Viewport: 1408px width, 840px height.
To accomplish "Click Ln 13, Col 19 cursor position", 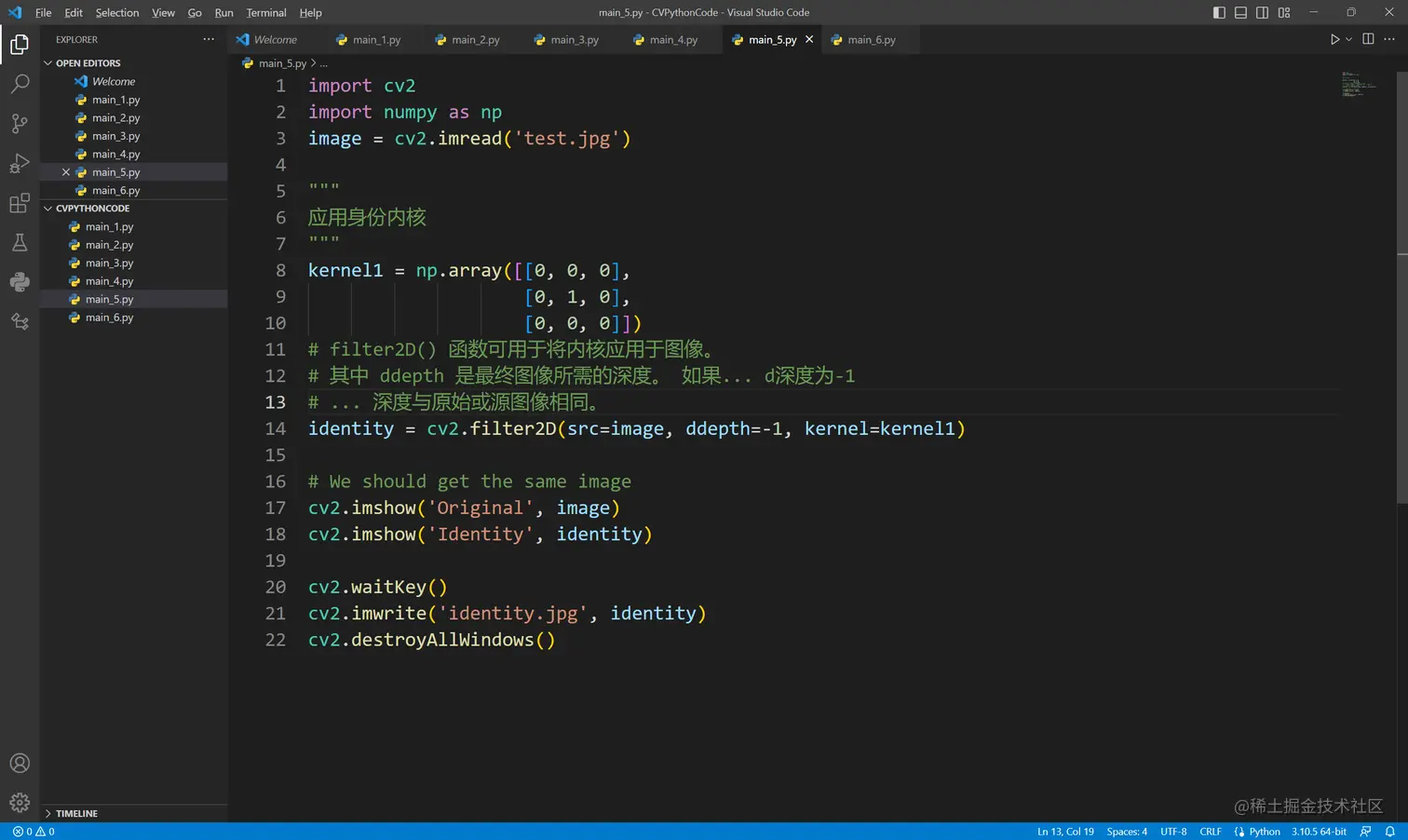I will pyautogui.click(x=1065, y=832).
